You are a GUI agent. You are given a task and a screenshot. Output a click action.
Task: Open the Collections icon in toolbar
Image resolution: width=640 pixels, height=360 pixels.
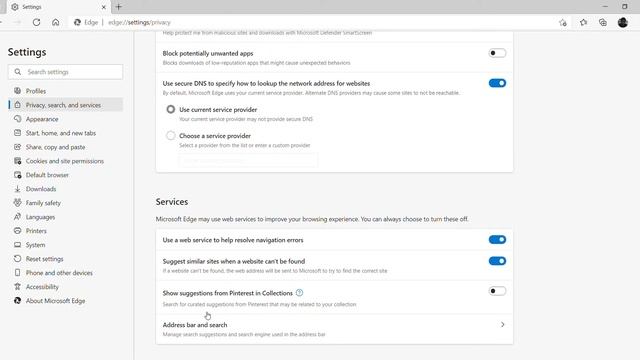603,22
